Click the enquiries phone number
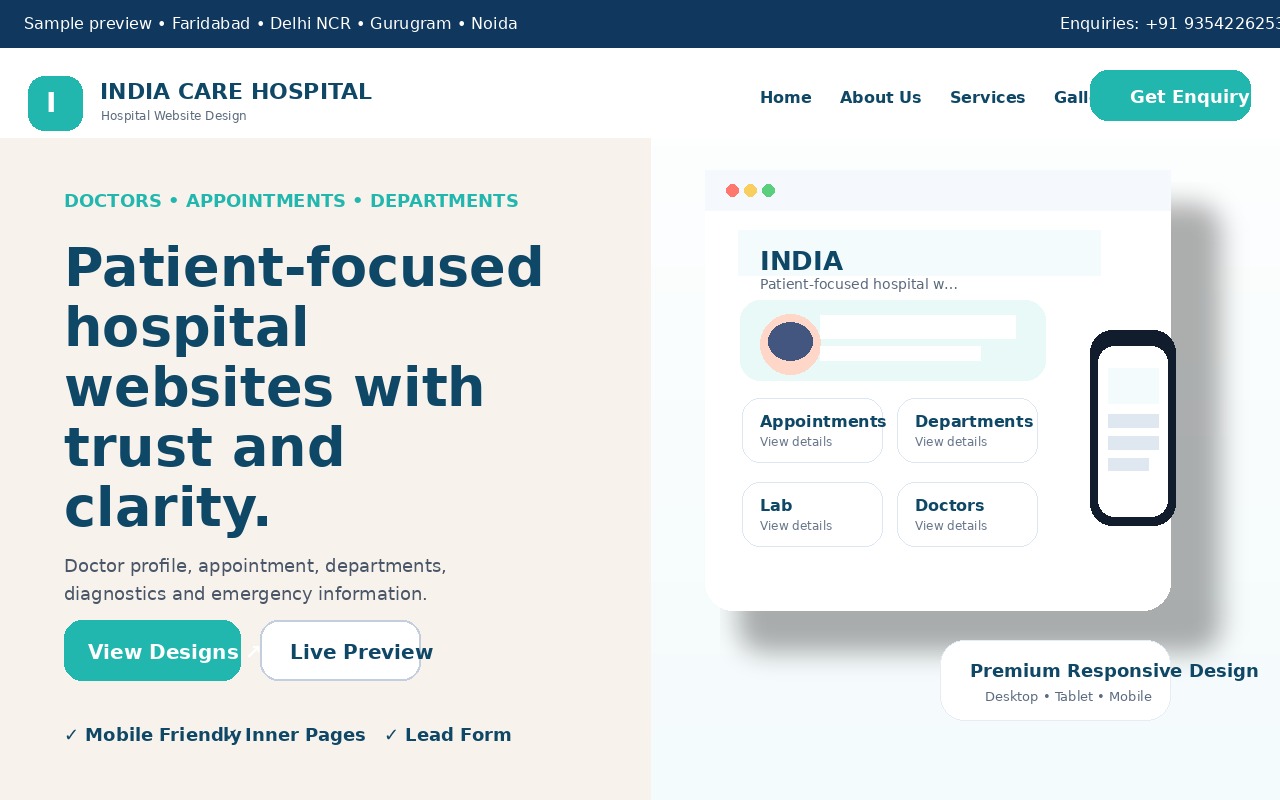 1212,23
